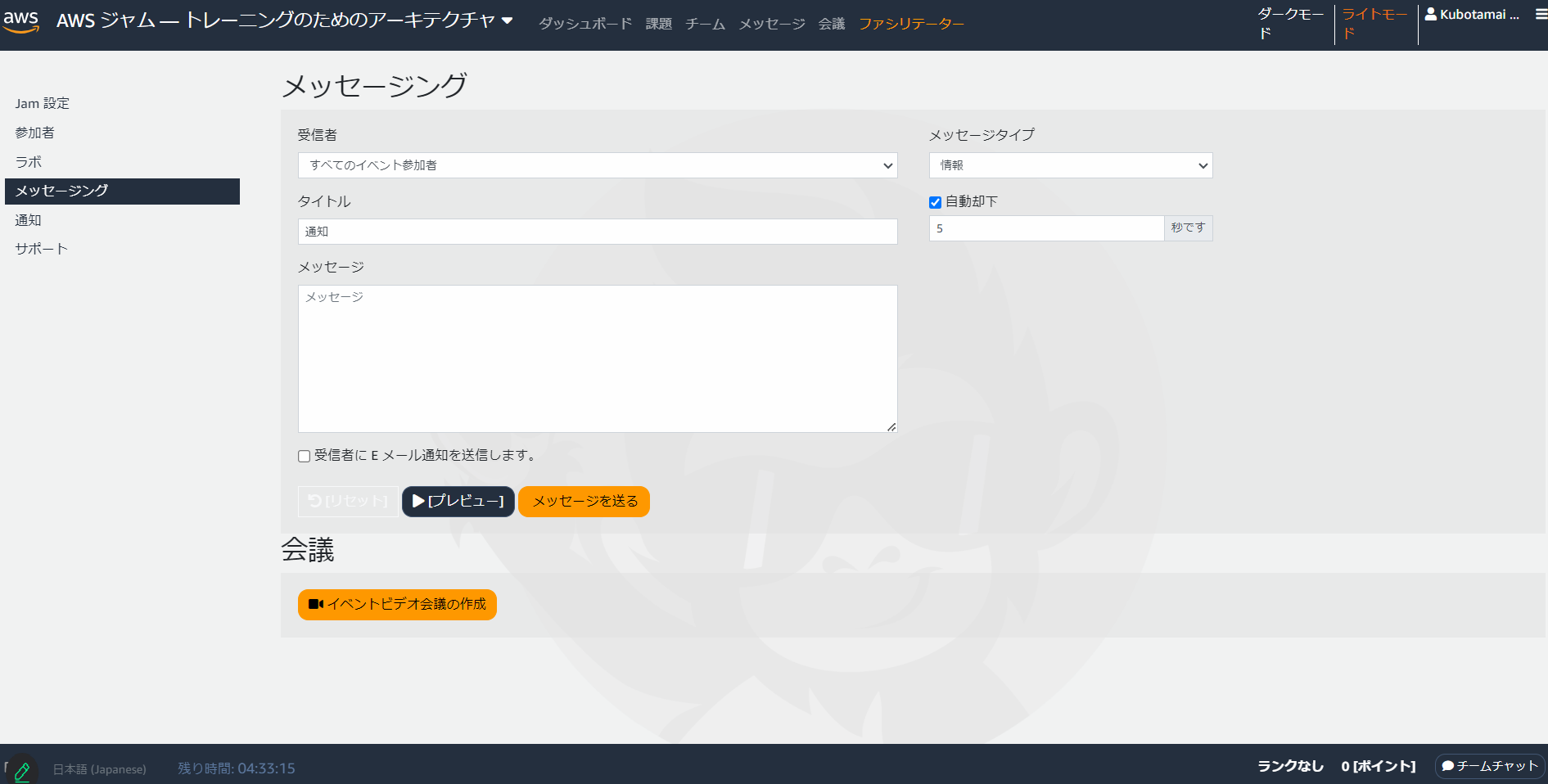Click the play icon on the プレビュー button

point(418,501)
